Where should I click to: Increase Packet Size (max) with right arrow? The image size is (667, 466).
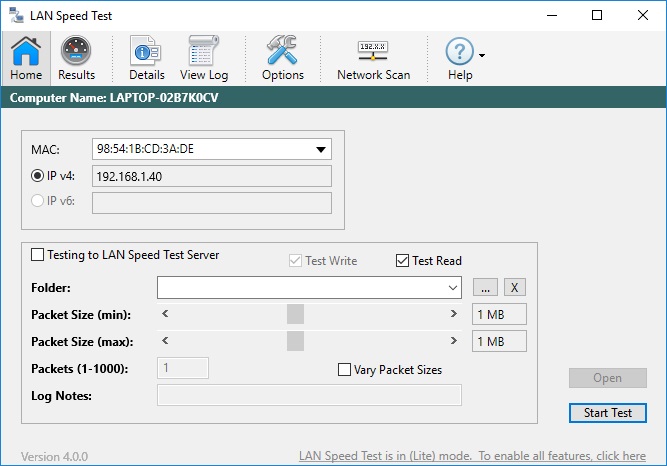(x=453, y=341)
